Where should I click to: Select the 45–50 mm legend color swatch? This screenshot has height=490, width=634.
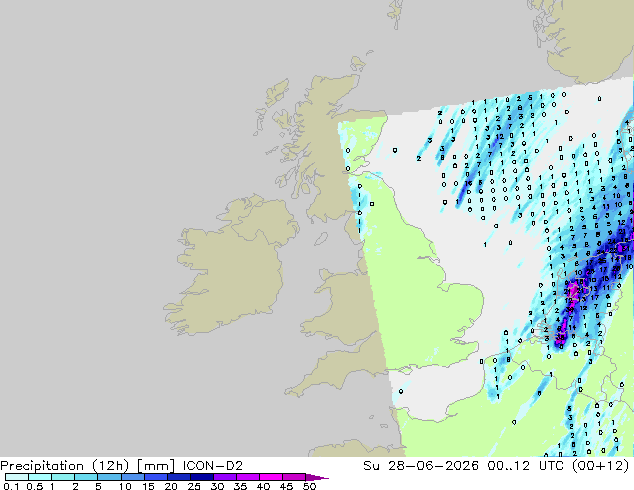pos(294,477)
